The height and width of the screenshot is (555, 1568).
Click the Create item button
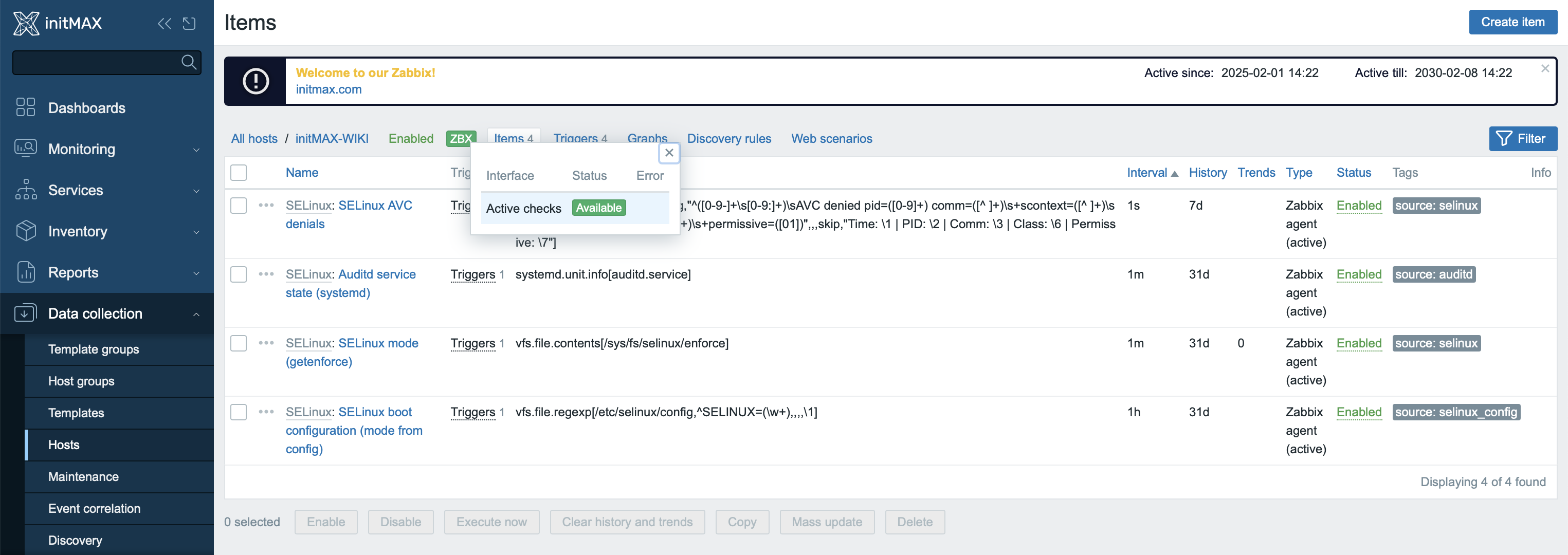1512,22
